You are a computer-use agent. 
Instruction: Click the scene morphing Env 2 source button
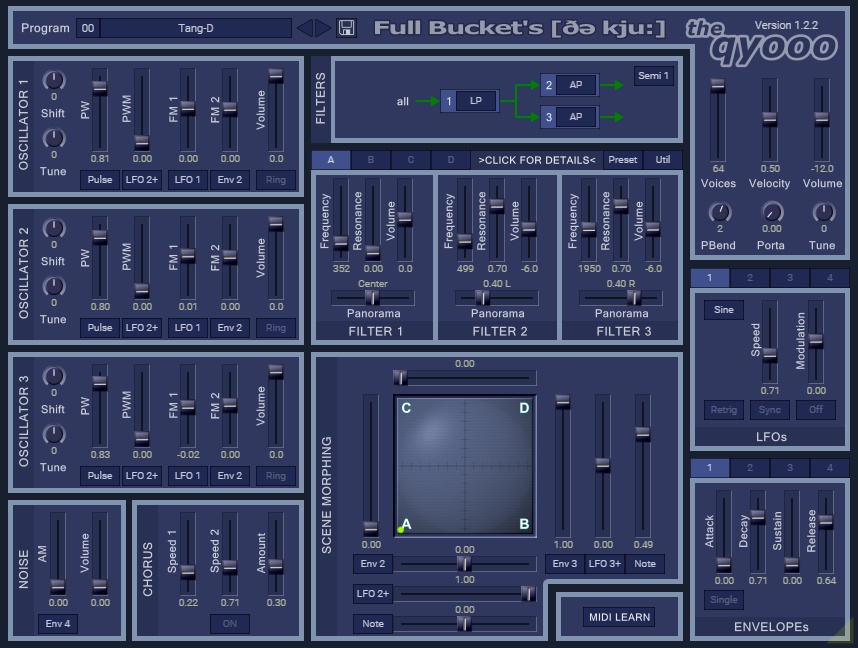[x=373, y=564]
